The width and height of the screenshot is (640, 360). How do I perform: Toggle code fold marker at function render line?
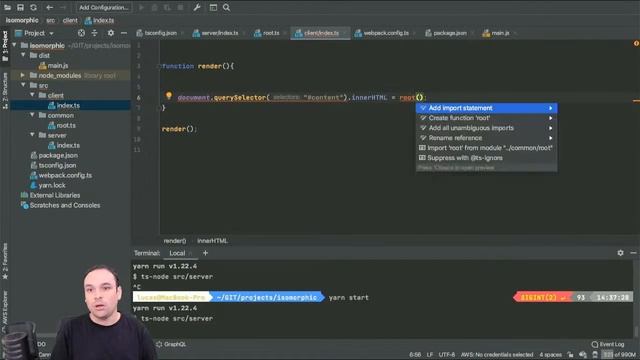pos(160,66)
